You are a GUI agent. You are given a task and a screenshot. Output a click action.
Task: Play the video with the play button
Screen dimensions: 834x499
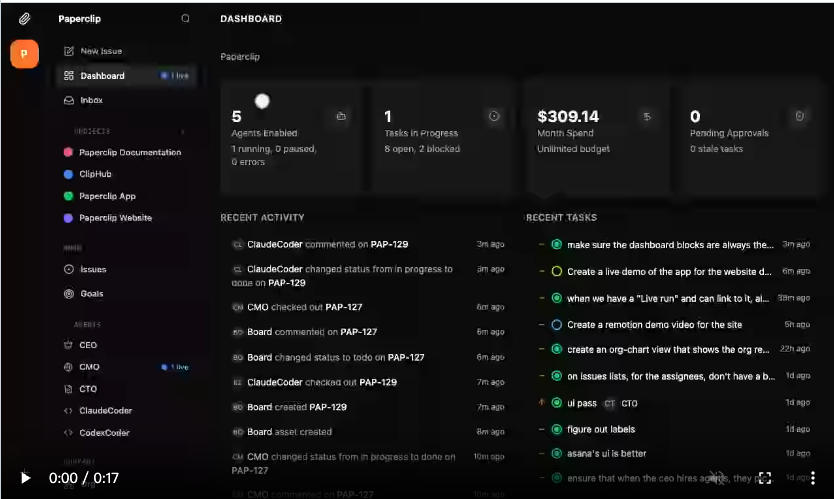pyautogui.click(x=25, y=478)
